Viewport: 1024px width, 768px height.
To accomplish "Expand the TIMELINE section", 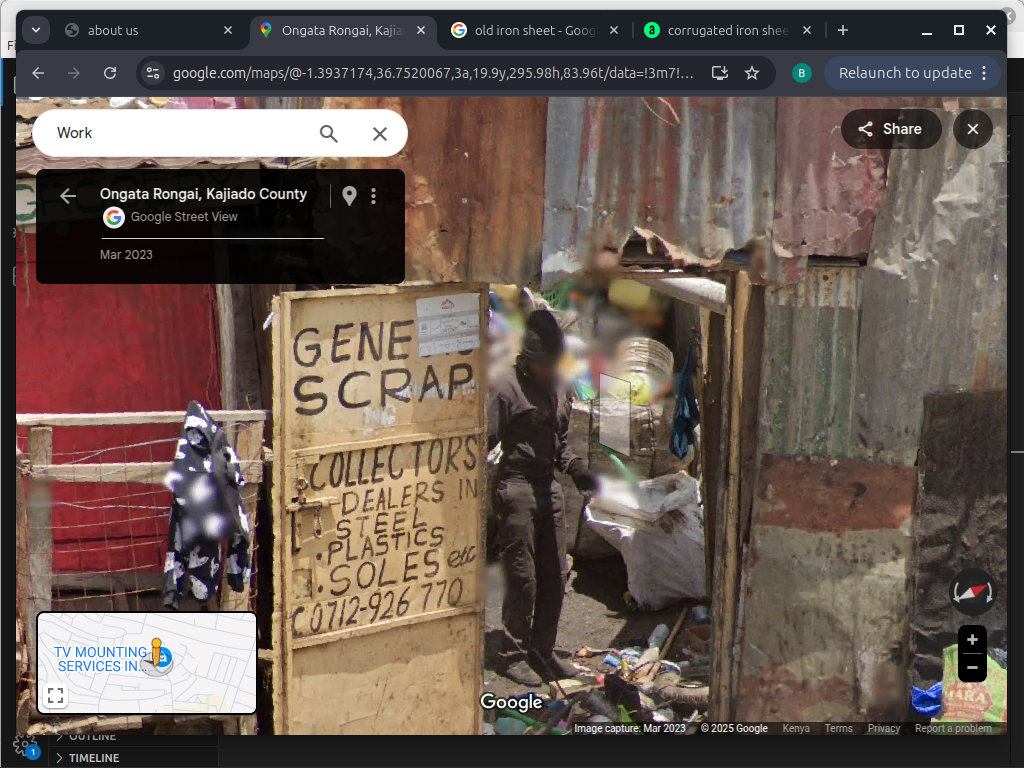I will pos(93,758).
